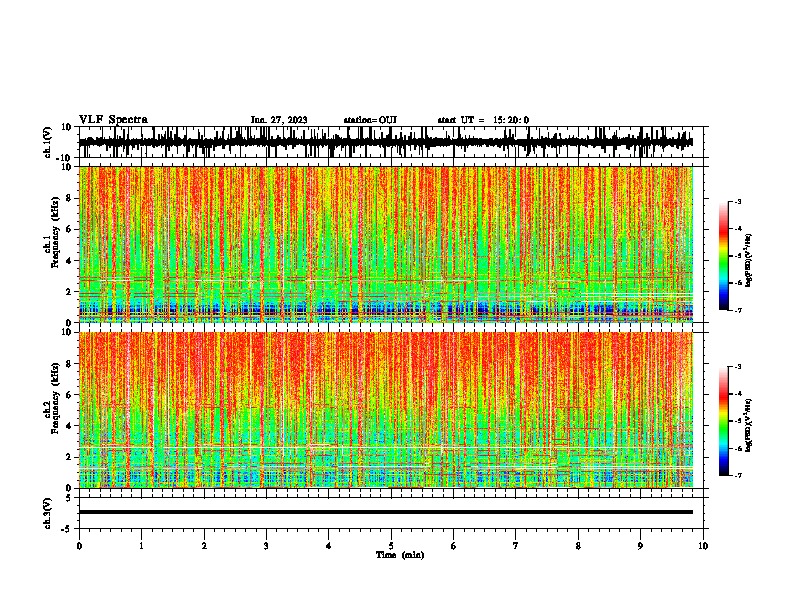Screen dimensions: 792x612
Task: Click the 'start UT = 15:20:0' text
Action: (483, 120)
